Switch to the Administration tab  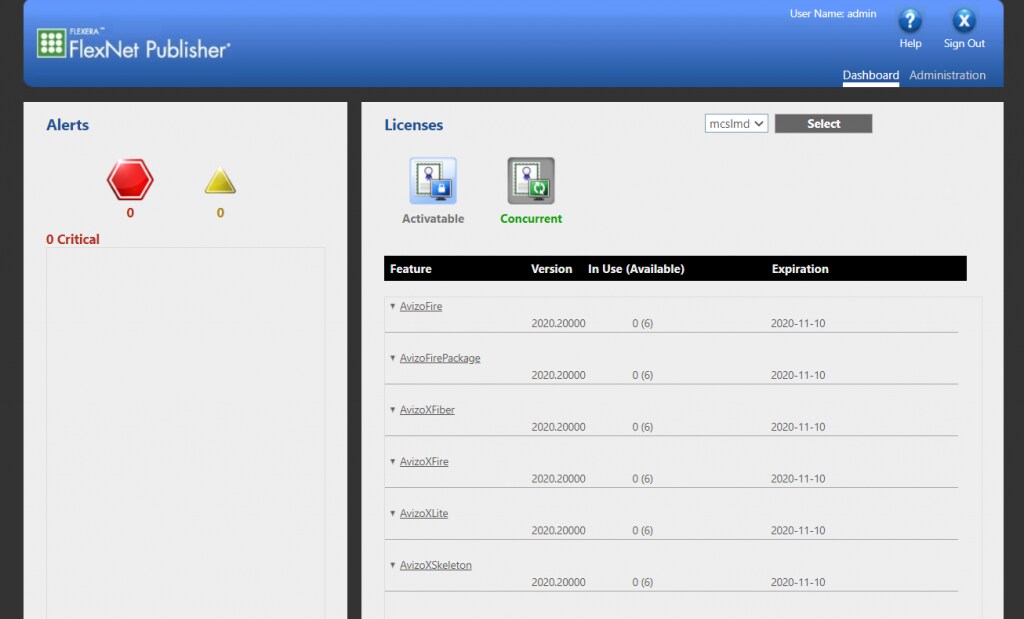click(x=947, y=75)
